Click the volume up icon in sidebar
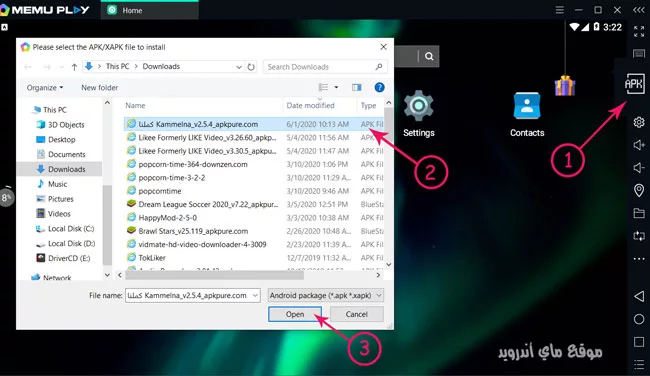The image size is (650, 376). 639,145
